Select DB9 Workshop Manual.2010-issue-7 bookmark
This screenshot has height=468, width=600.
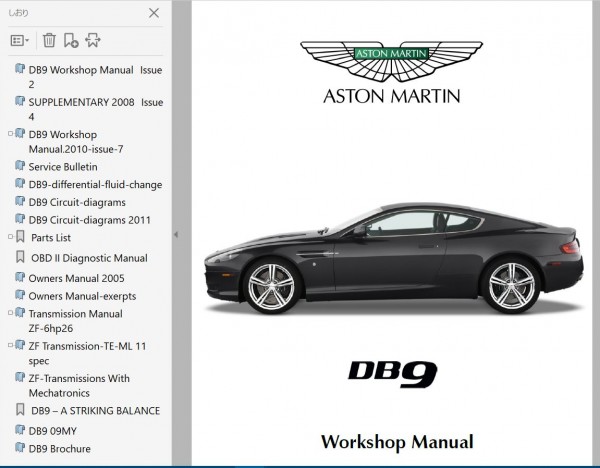76,142
